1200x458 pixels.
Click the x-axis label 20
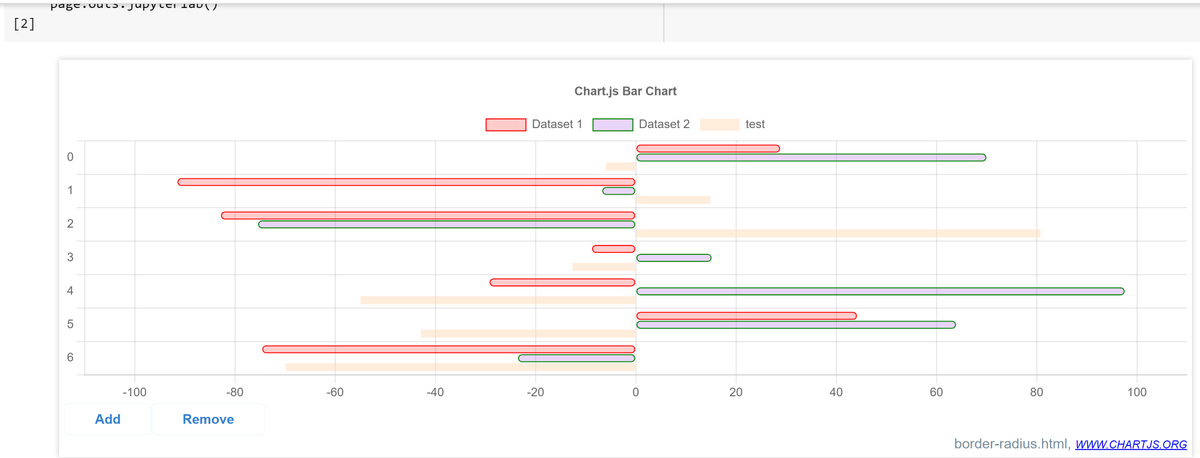[x=736, y=392]
